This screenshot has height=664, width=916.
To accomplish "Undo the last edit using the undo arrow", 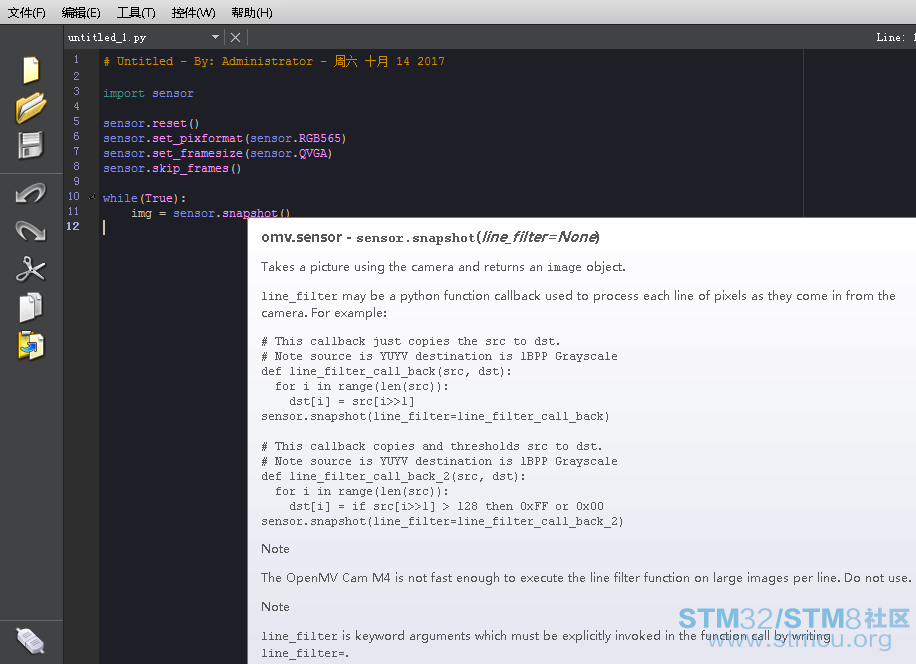I will (x=31, y=193).
